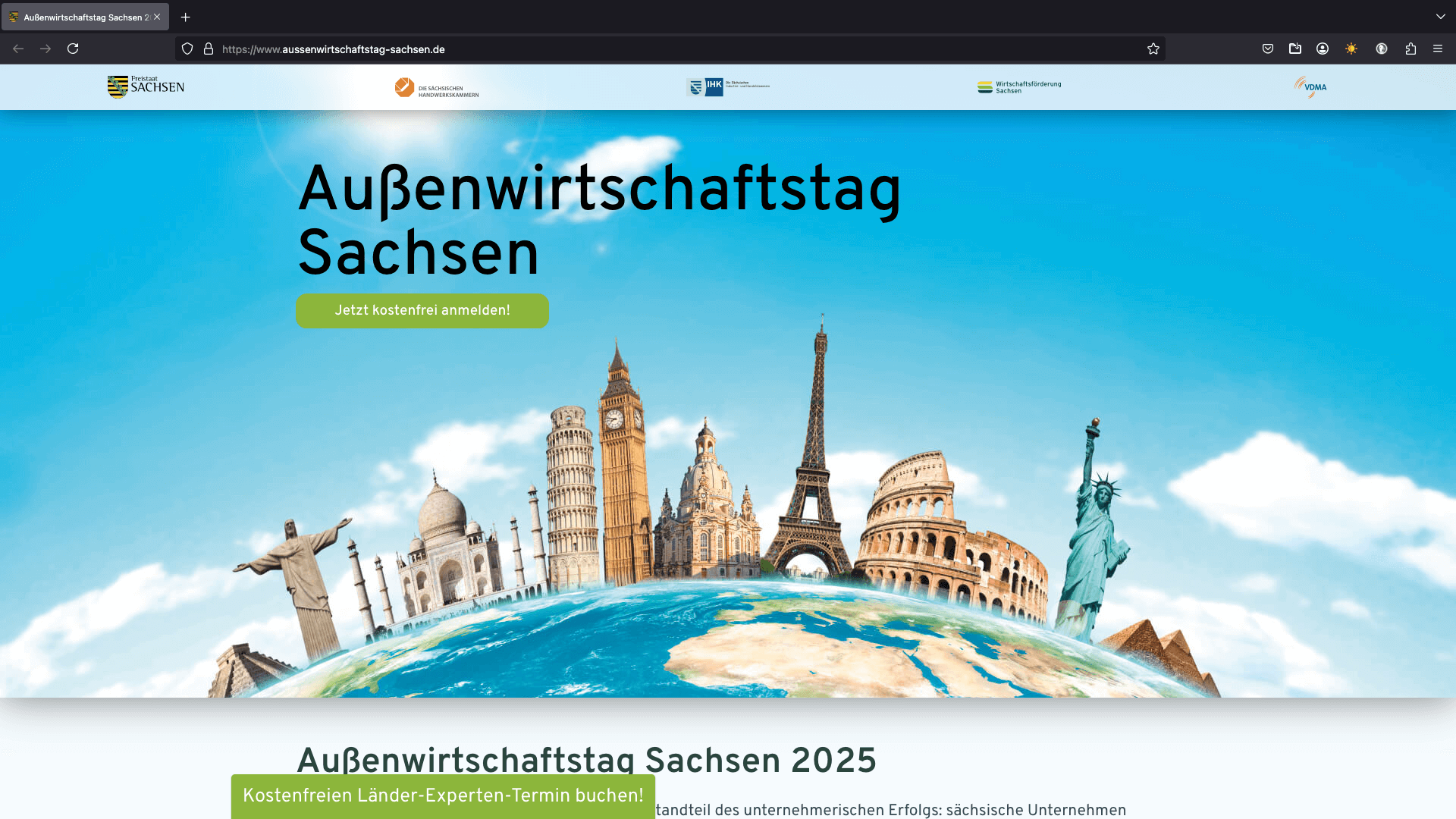Click the IHK logo in header
The image size is (1456, 819).
727,87
